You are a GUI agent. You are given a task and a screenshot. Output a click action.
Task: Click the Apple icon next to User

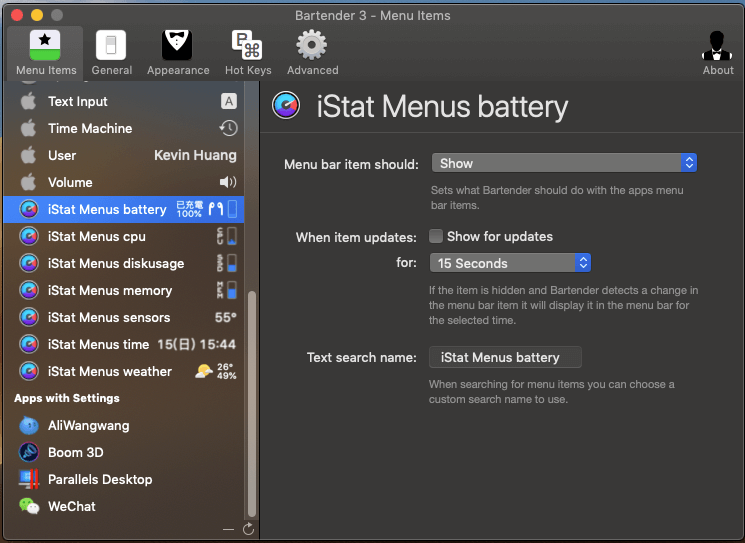pyautogui.click(x=29, y=155)
